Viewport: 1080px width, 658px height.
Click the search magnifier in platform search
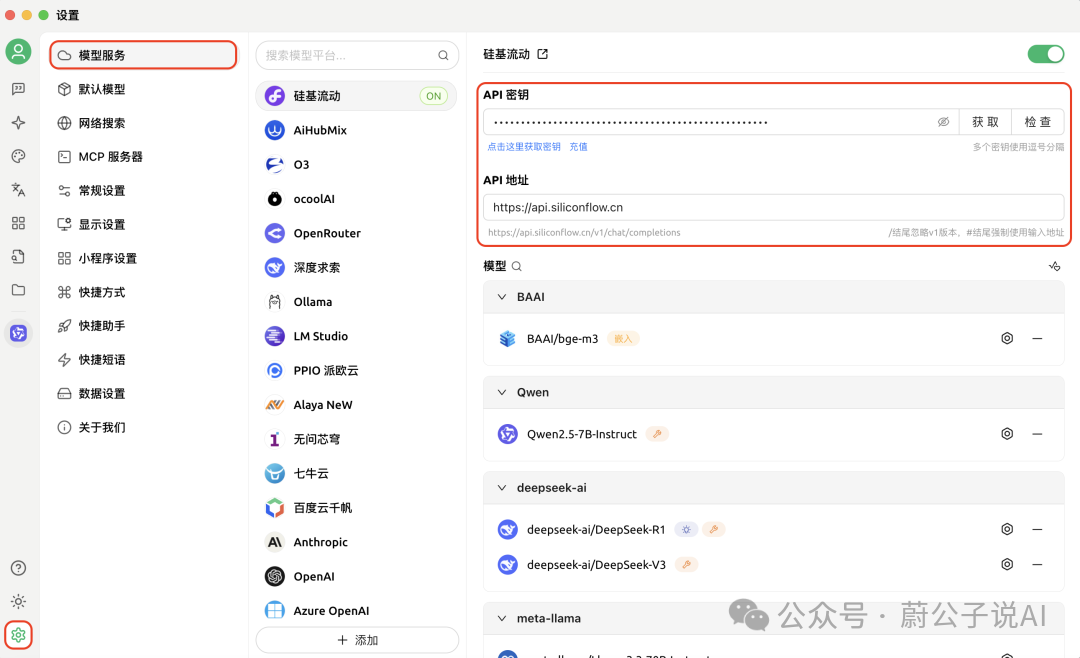[443, 55]
